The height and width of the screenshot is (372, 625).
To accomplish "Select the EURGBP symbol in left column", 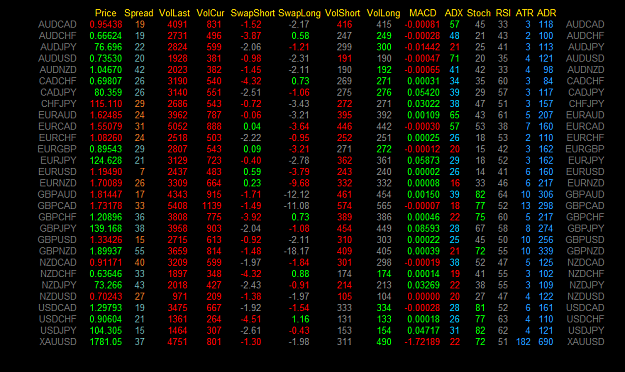I will click(57, 149).
